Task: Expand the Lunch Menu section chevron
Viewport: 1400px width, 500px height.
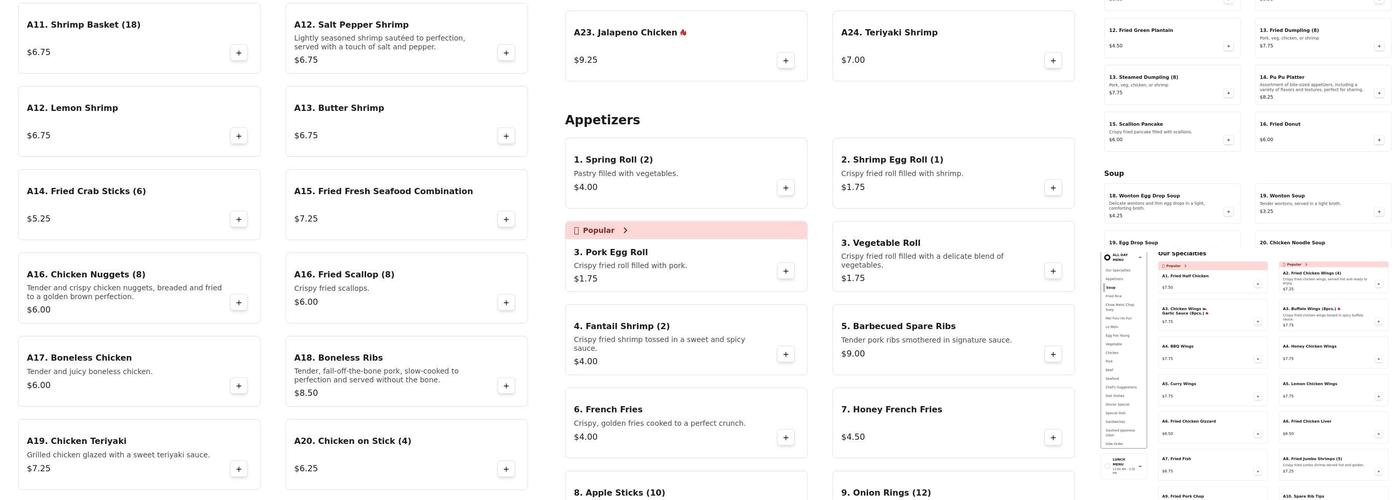Action: pyautogui.click(x=1140, y=466)
